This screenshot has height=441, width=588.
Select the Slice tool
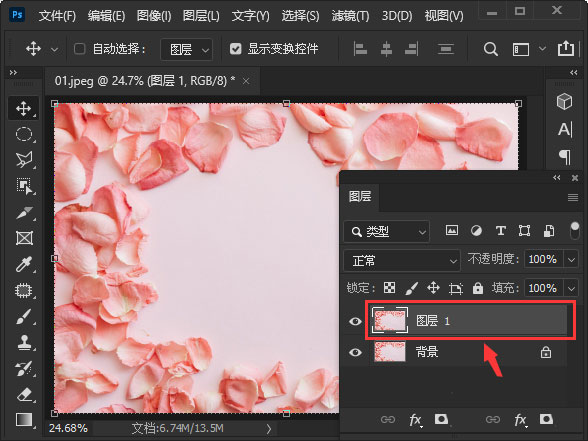click(x=24, y=212)
